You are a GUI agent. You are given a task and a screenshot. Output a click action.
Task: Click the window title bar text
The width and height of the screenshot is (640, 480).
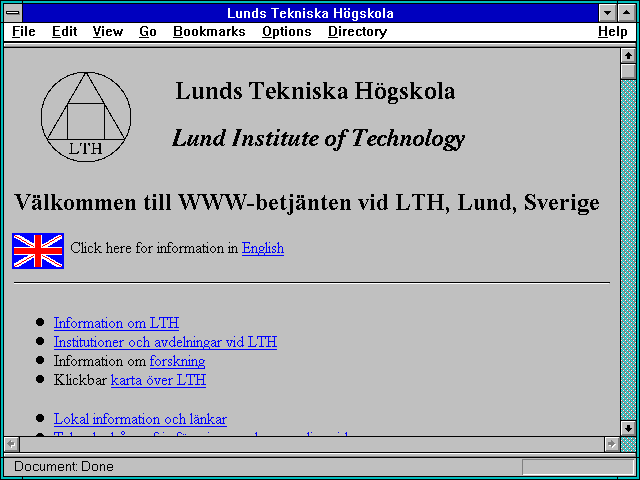pyautogui.click(x=310, y=13)
